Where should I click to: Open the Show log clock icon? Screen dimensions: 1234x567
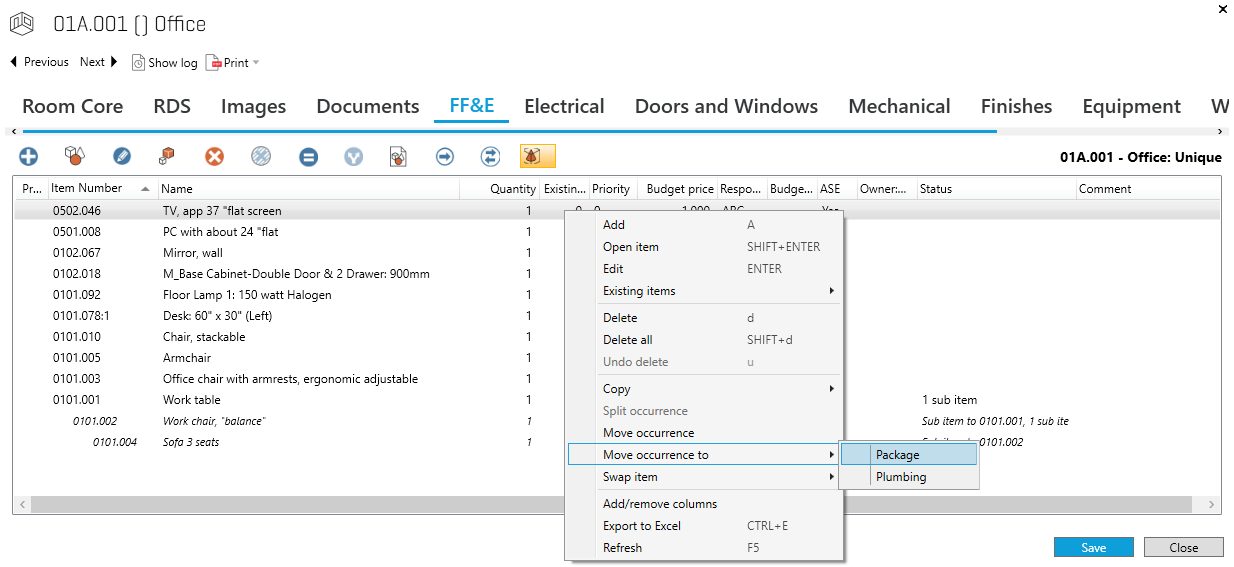139,62
